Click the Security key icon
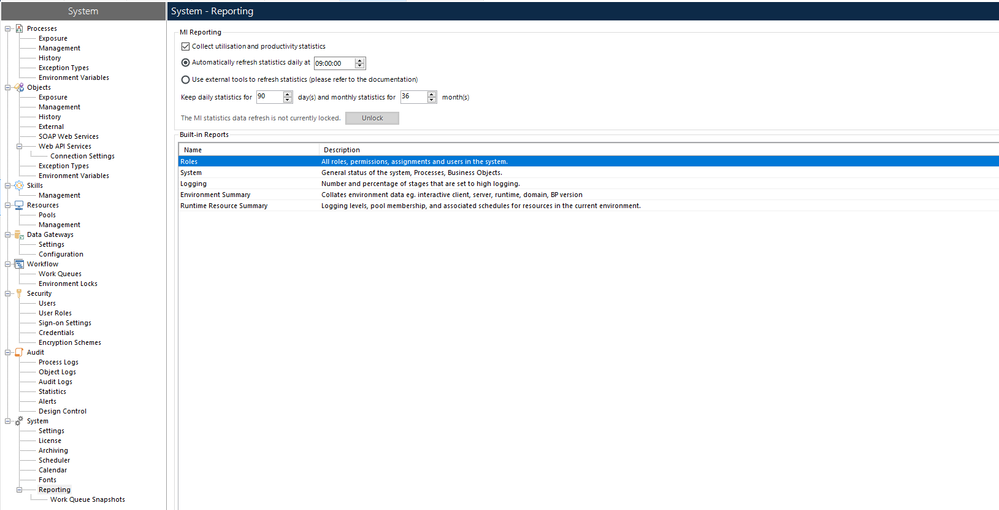Image resolution: width=999 pixels, height=510 pixels. click(19, 293)
